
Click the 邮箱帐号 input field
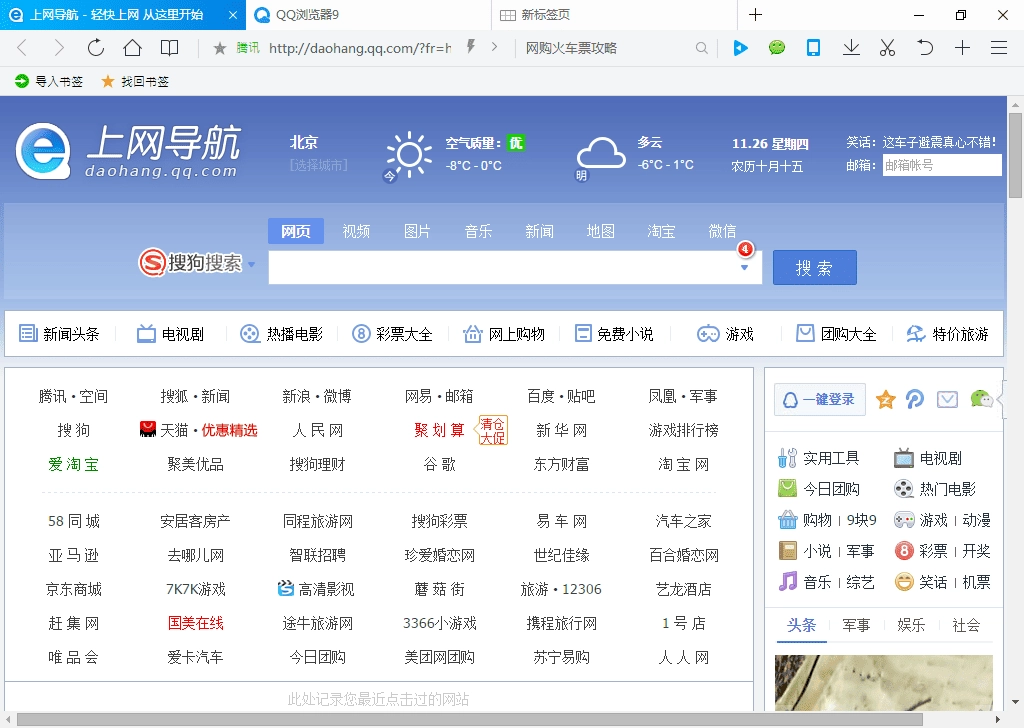(942, 165)
